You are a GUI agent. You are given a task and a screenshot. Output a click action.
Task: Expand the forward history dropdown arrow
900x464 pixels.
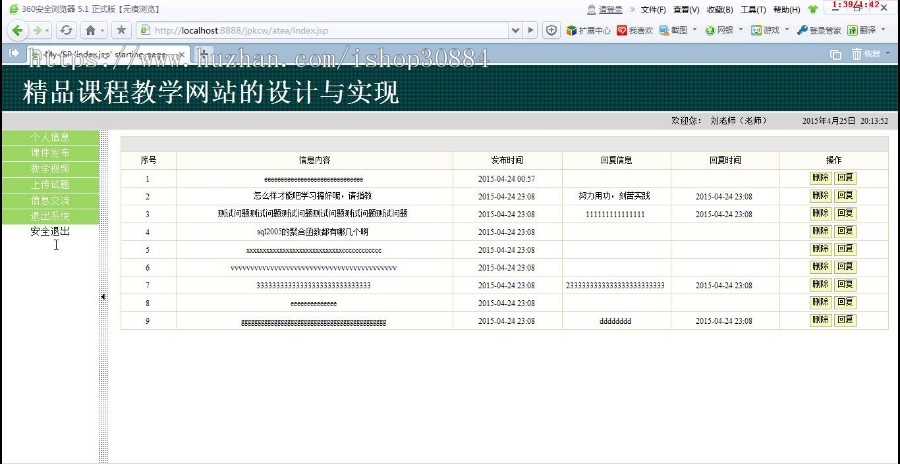pos(48,30)
